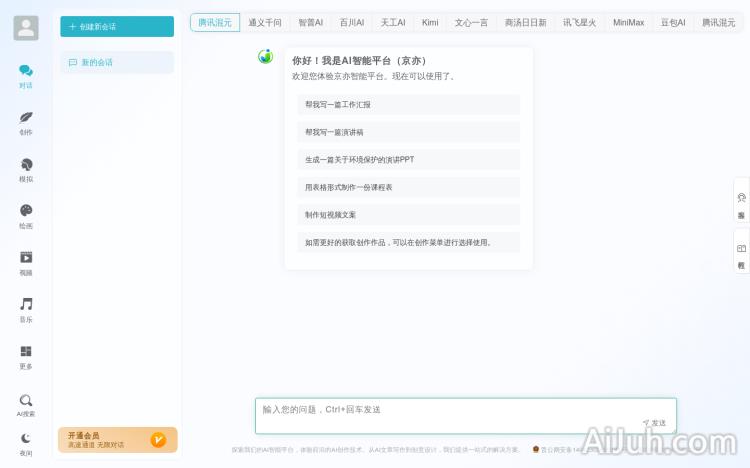The height and width of the screenshot is (468, 750).
Task: Click the 创建新会话 button
Action: [117, 26]
